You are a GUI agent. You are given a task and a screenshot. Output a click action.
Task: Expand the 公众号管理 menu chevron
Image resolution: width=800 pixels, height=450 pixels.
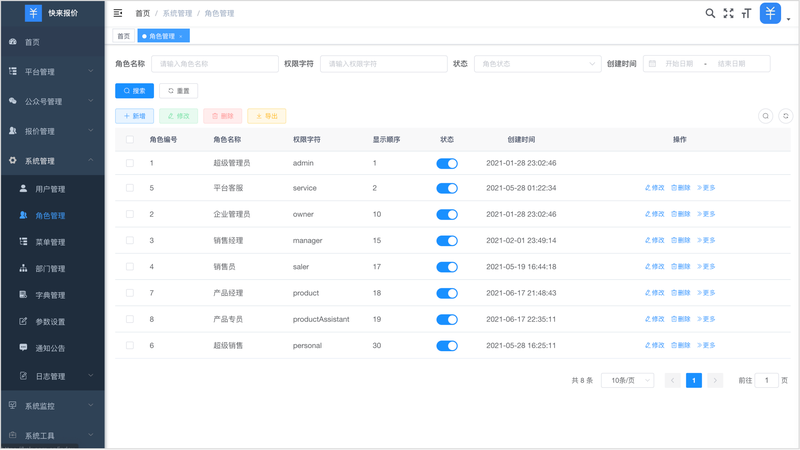tap(91, 101)
